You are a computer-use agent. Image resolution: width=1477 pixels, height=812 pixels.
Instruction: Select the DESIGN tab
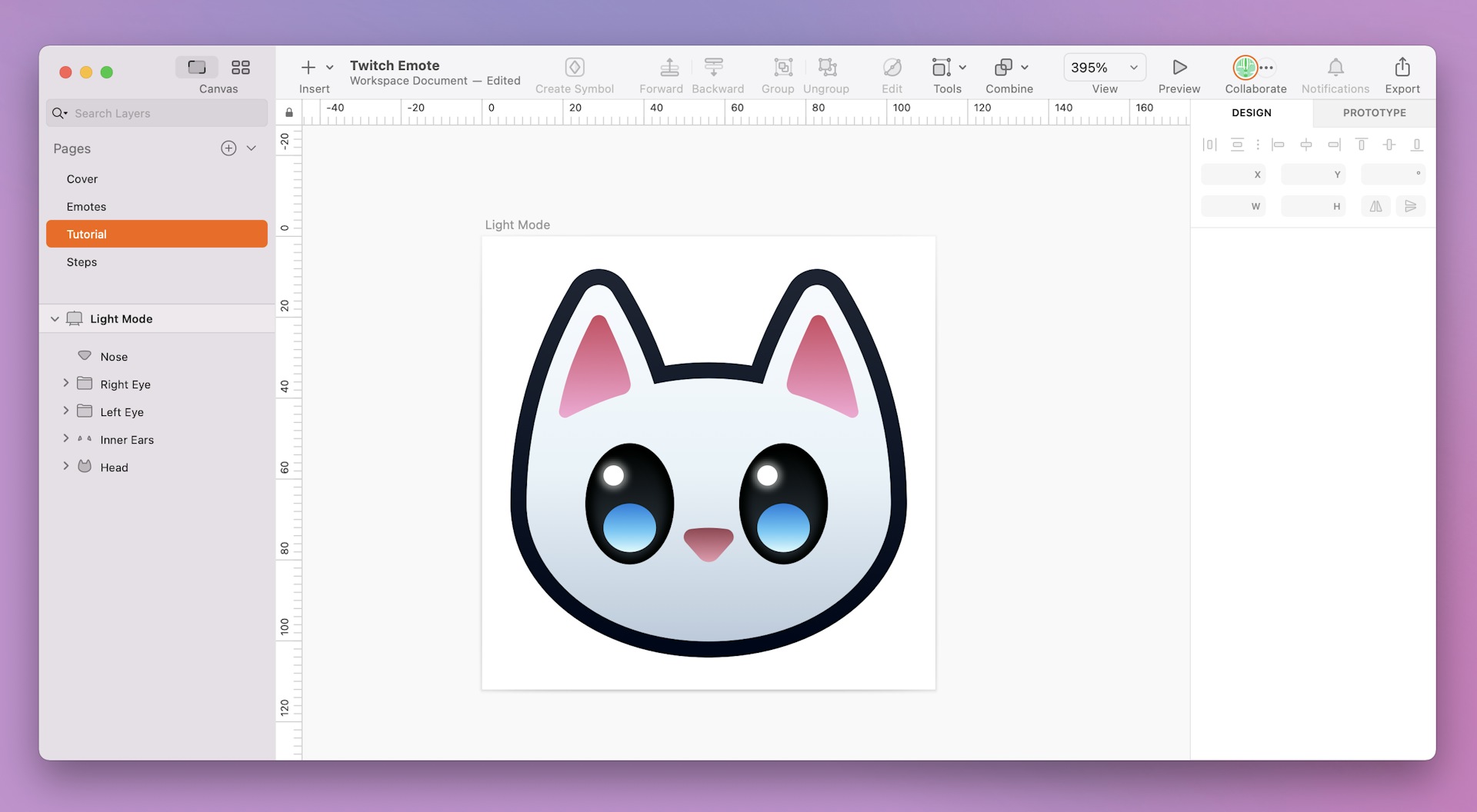[1252, 112]
